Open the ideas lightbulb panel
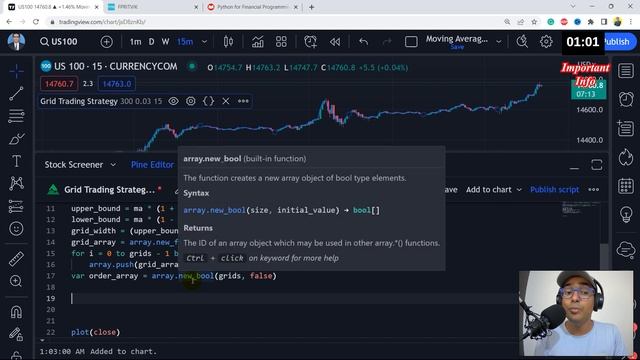640x360 pixels. click(x=626, y=214)
